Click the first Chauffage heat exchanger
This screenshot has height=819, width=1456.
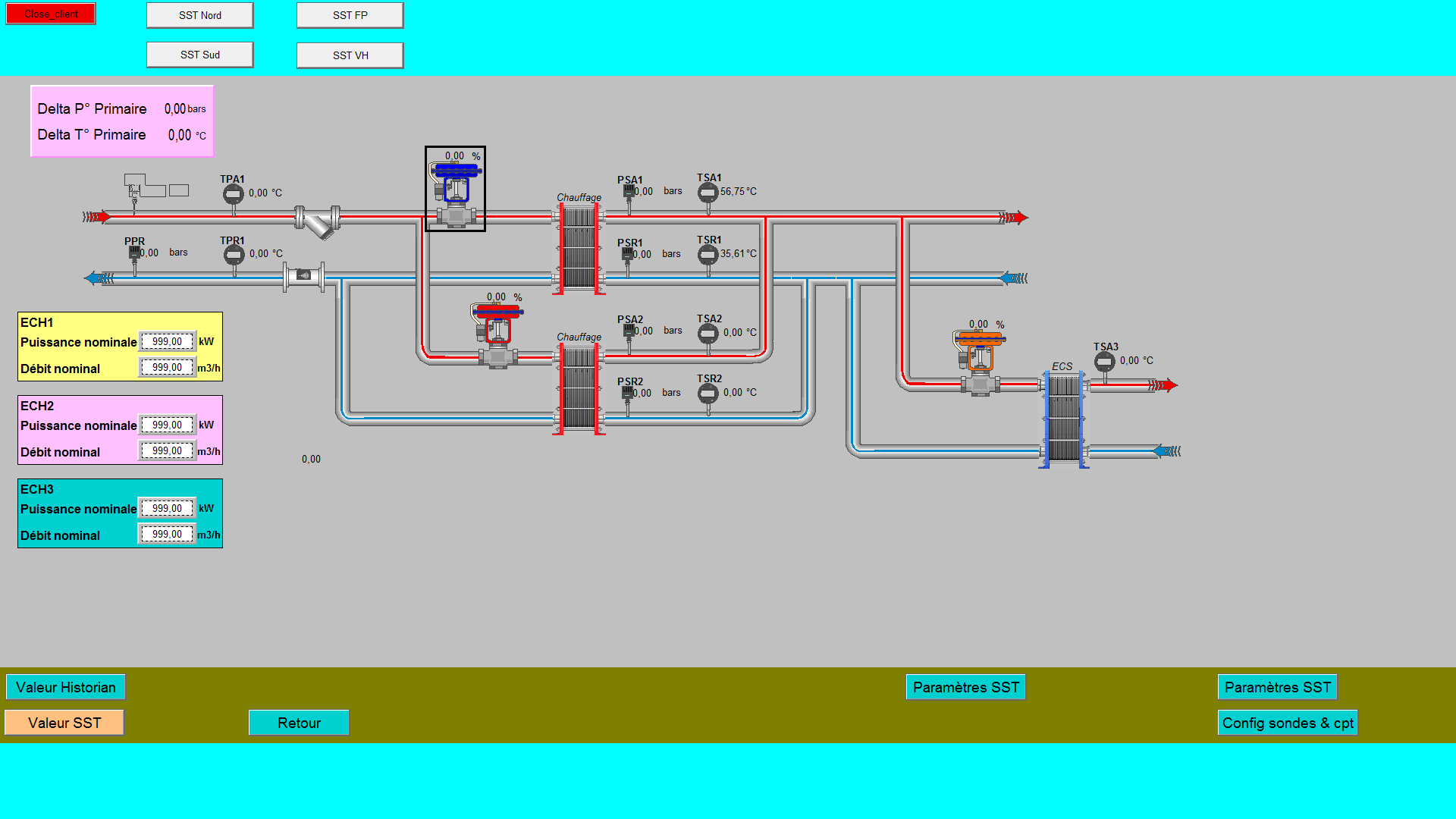pos(579,249)
